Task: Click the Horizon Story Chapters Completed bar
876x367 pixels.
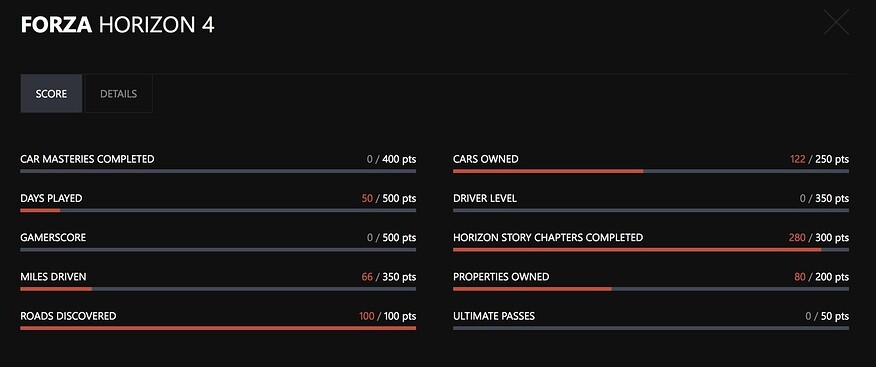Action: tap(651, 249)
